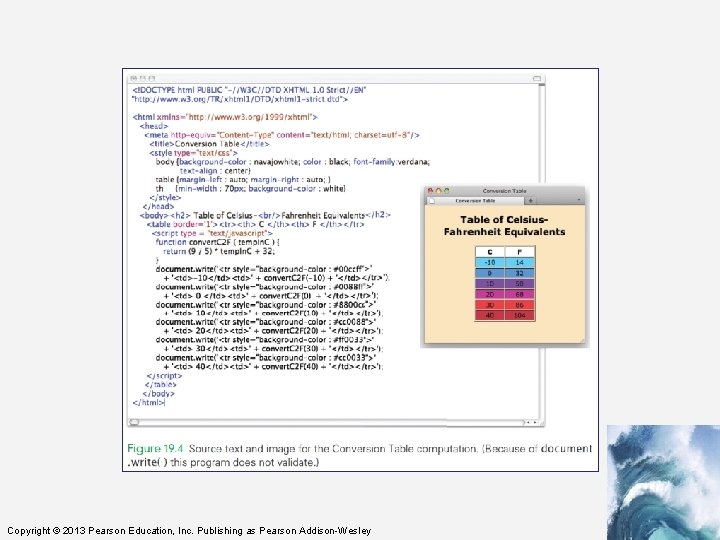Click the editor vertical scrollbar thumb
720x540 pixels.
(x=542, y=85)
